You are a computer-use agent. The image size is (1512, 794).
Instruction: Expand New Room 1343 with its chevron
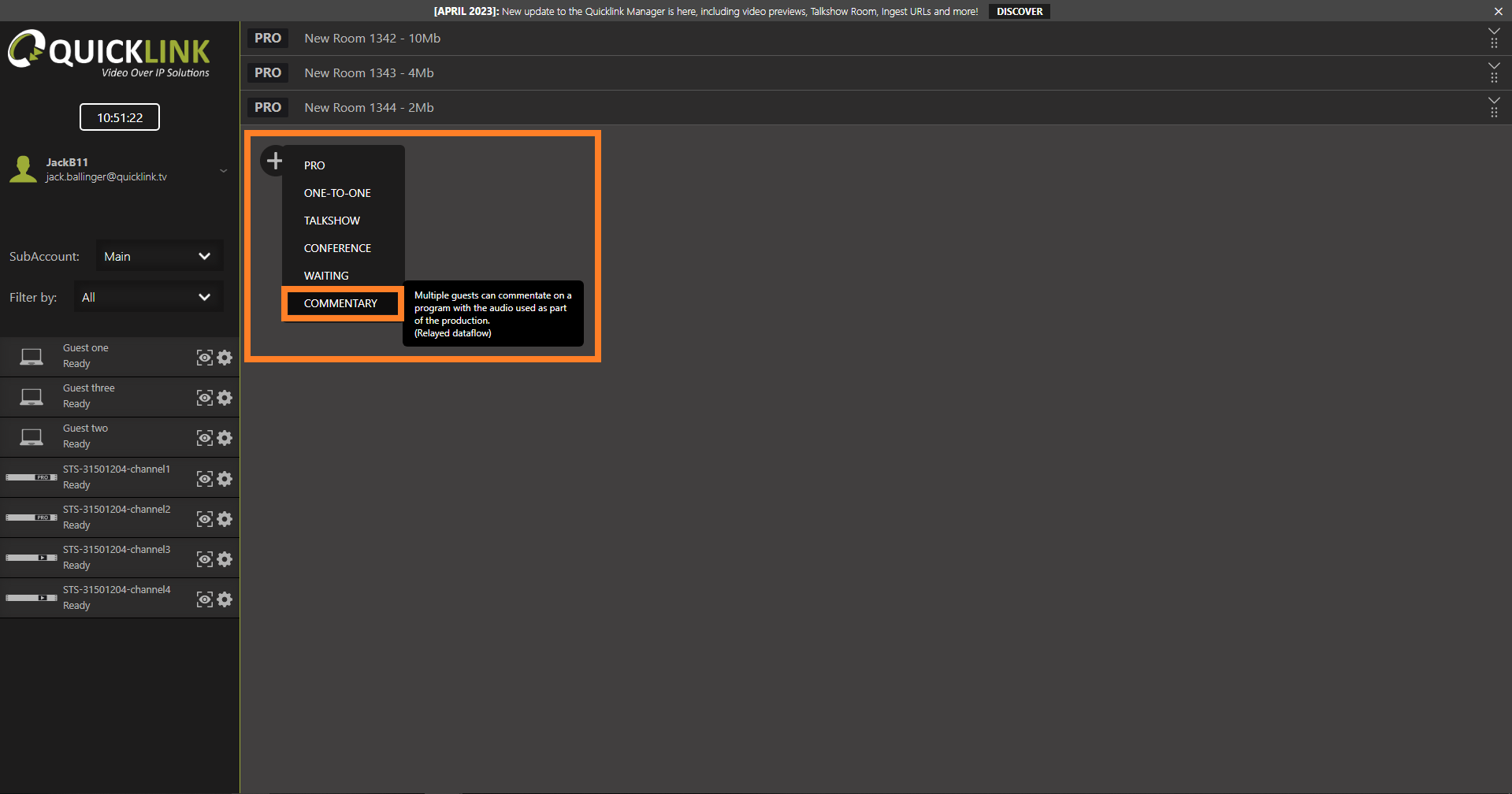coord(1494,65)
